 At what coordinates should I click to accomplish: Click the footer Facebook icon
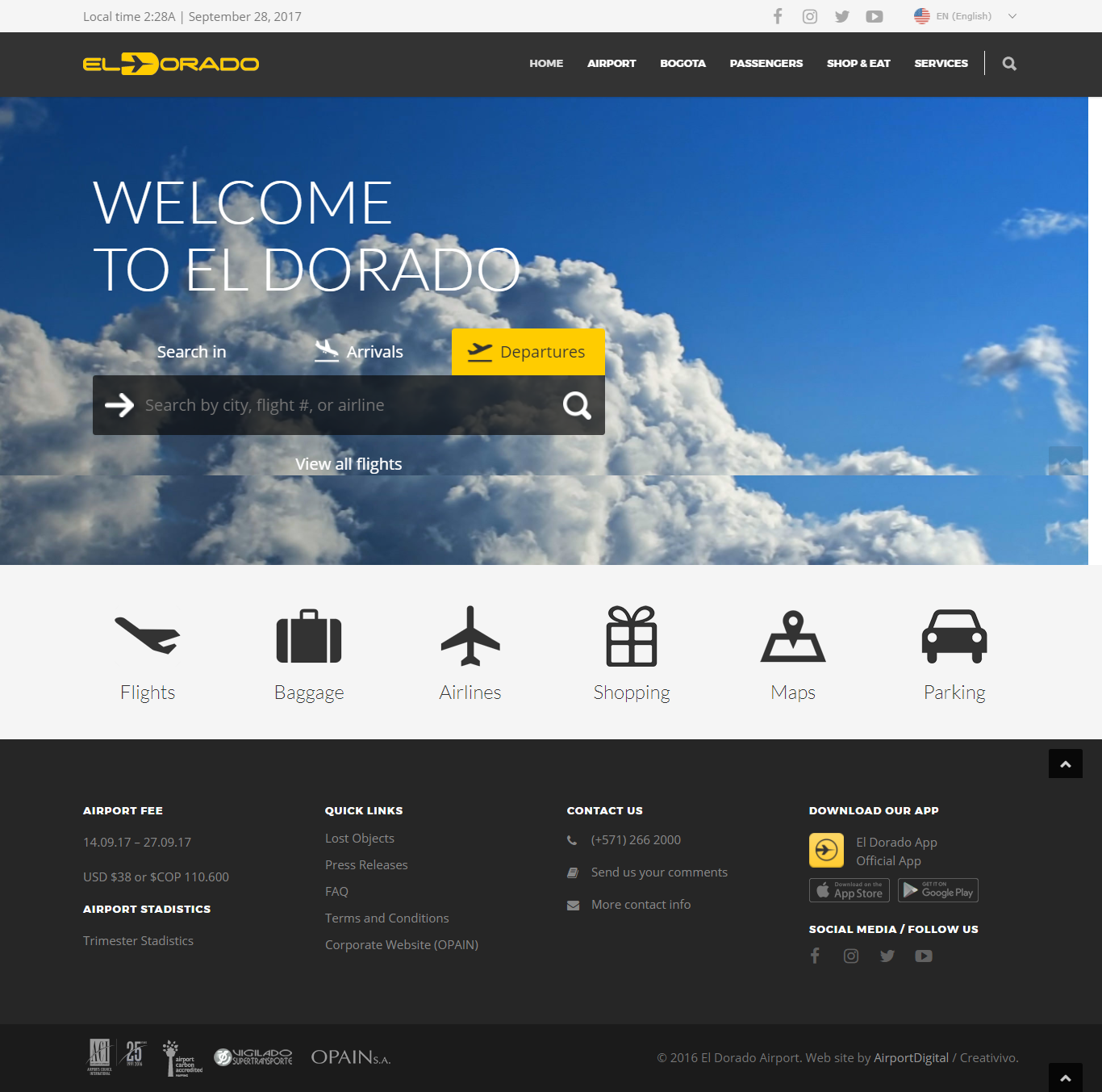[815, 956]
